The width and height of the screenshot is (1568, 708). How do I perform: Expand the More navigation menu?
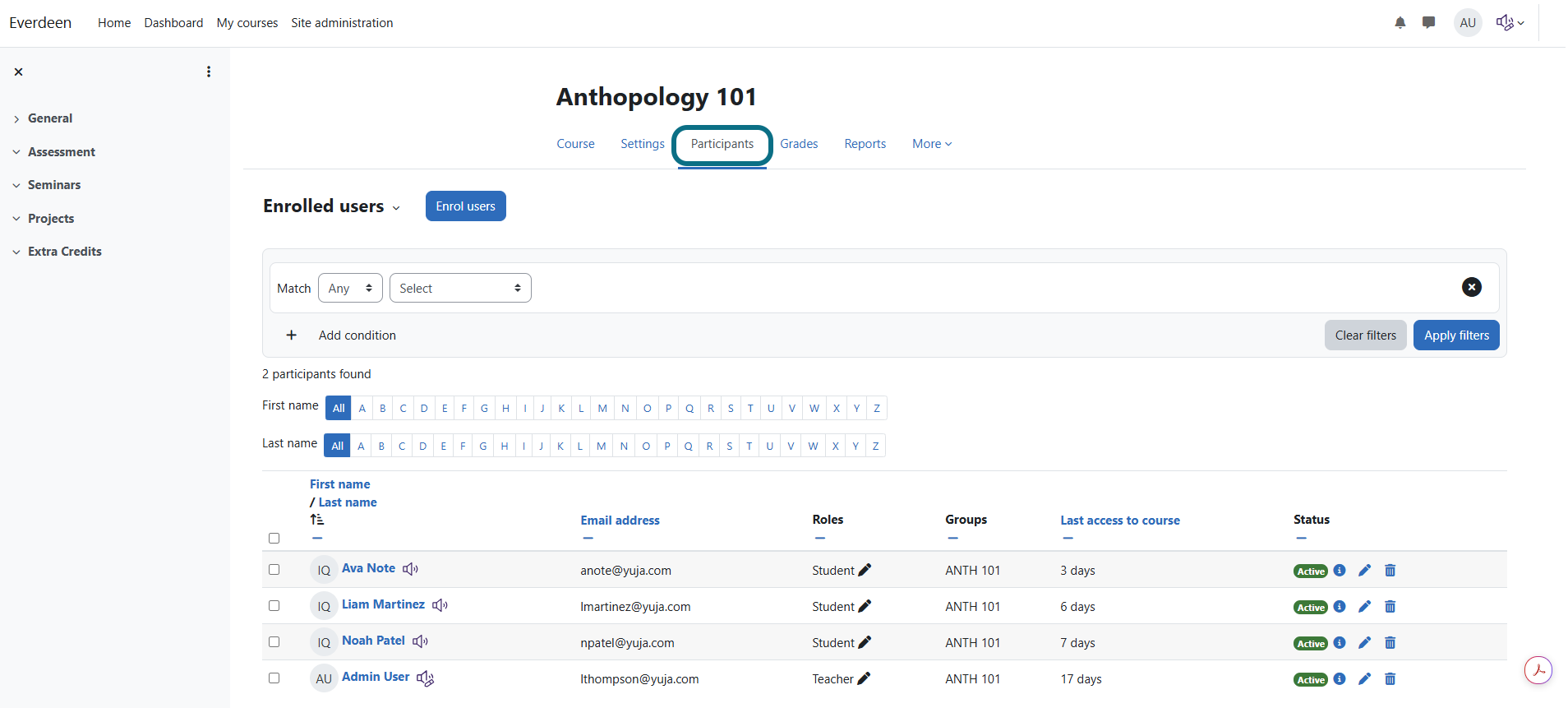[932, 144]
